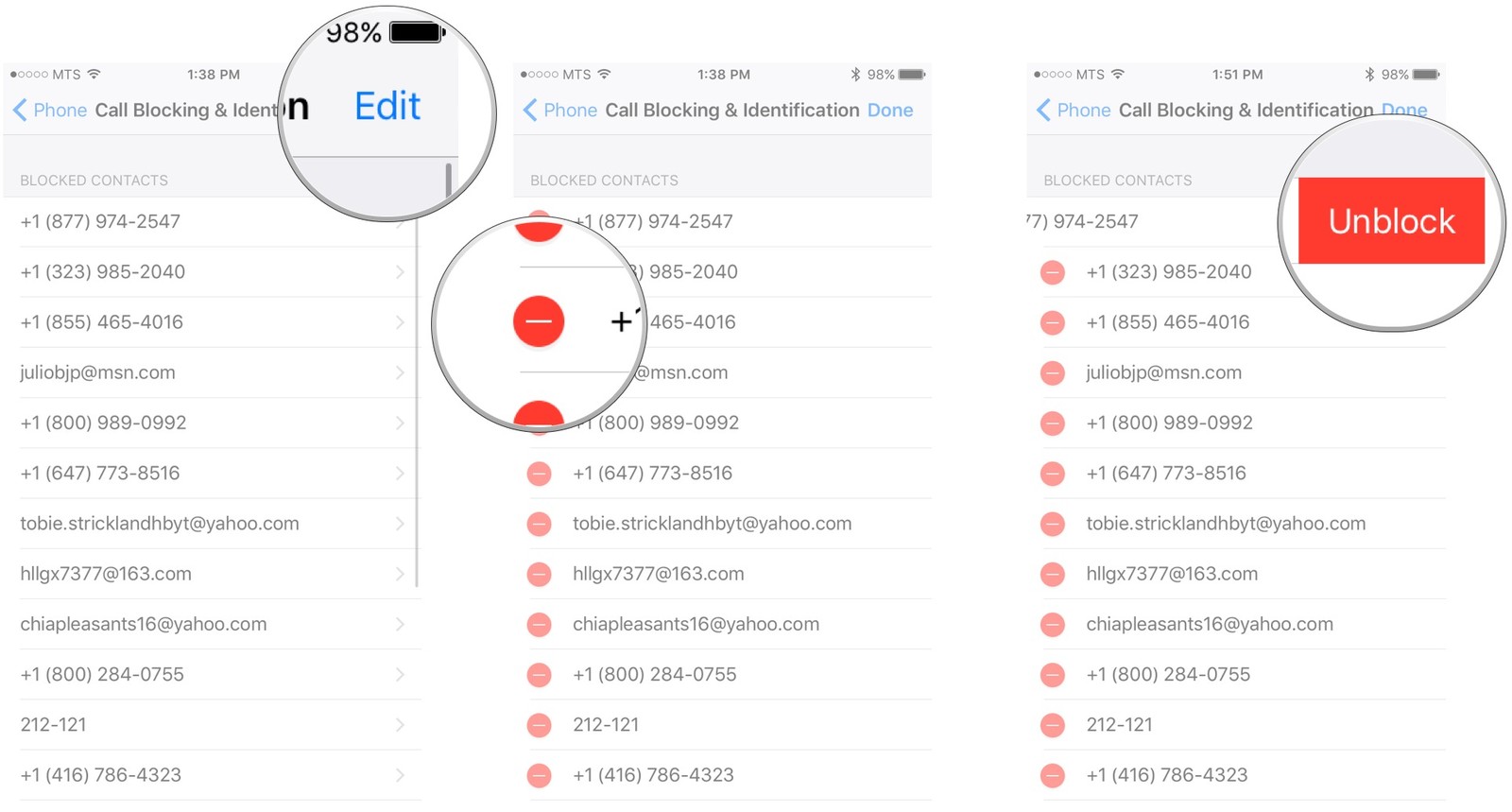1512x812 pixels.
Task: Tap the Bluetooth status icon in the middle screen
Action: click(x=855, y=75)
